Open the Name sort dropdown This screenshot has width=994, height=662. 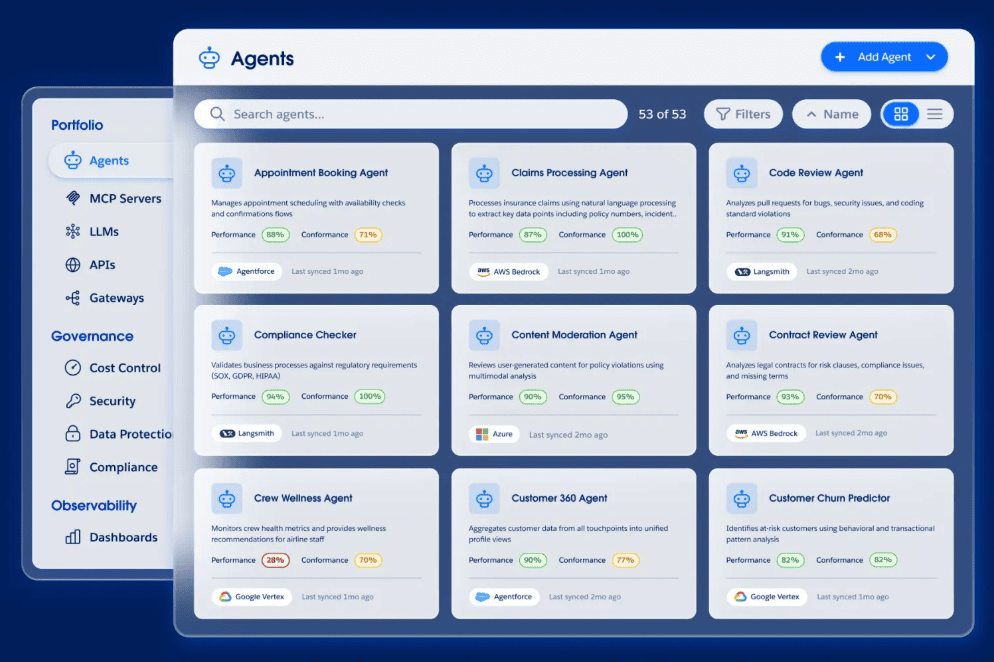pos(831,114)
